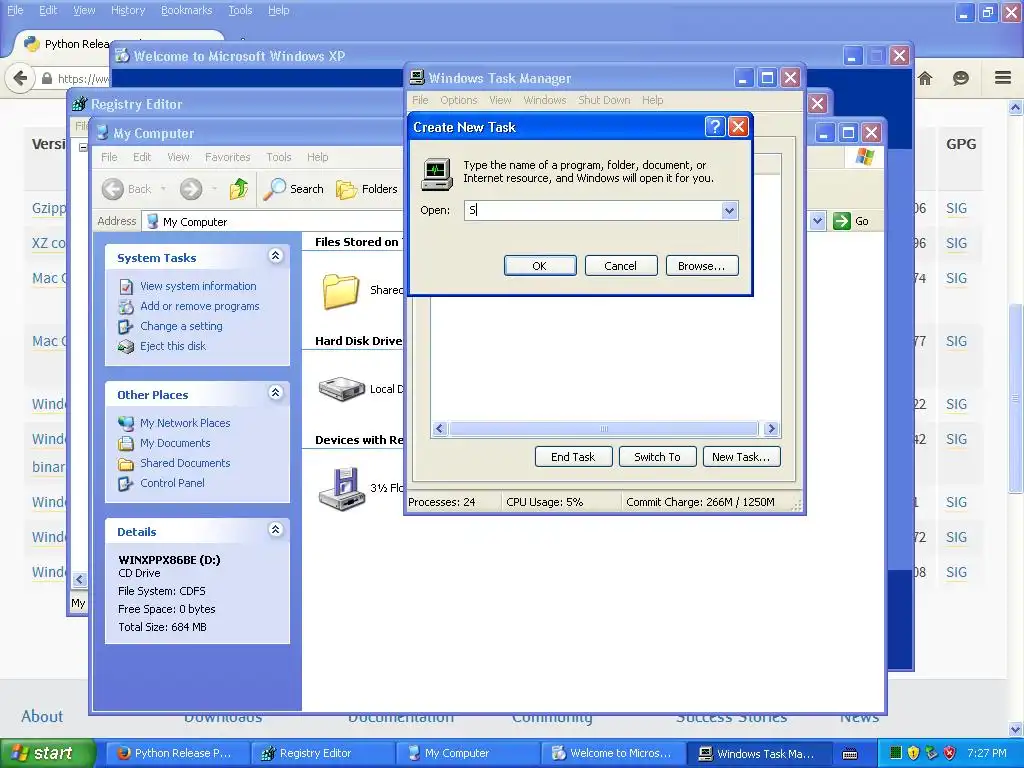The height and width of the screenshot is (768, 1024).
Task: Select the Shared Documents folder icon
Action: 341,291
